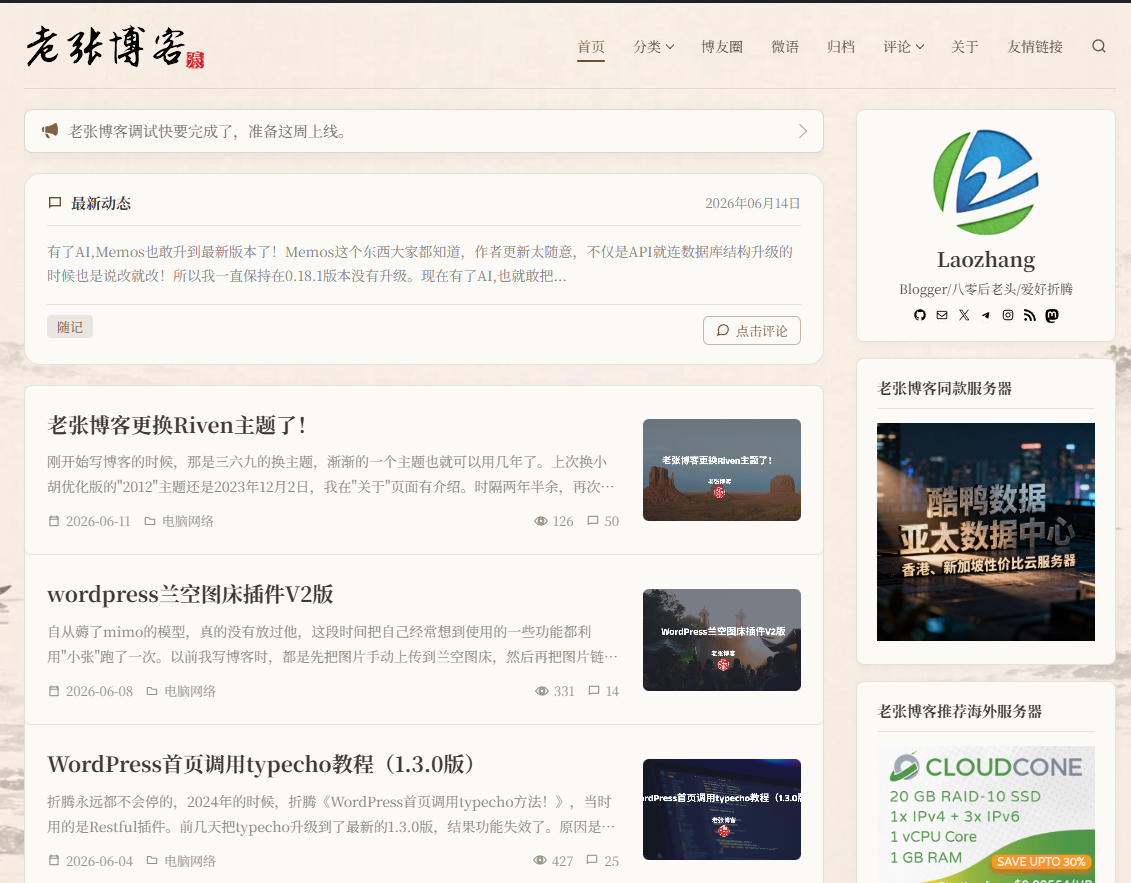This screenshot has width=1131, height=883.
Task: Open the RSS feed icon
Action: [1030, 315]
